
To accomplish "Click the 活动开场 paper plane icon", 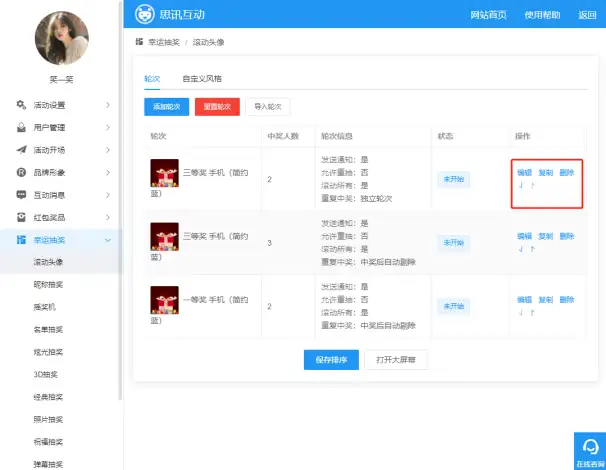I will coord(22,150).
